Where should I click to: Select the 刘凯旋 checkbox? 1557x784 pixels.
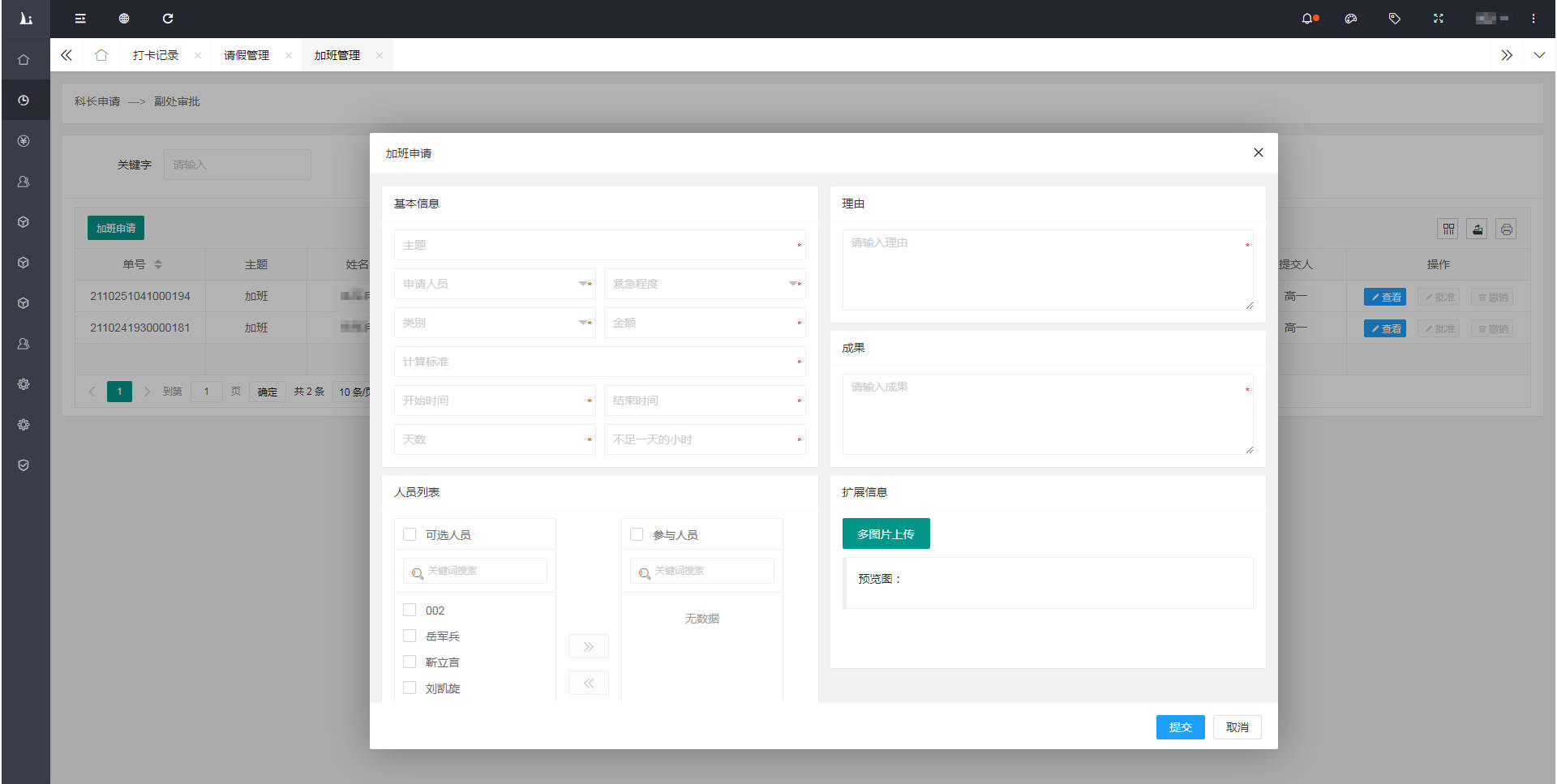pos(410,688)
